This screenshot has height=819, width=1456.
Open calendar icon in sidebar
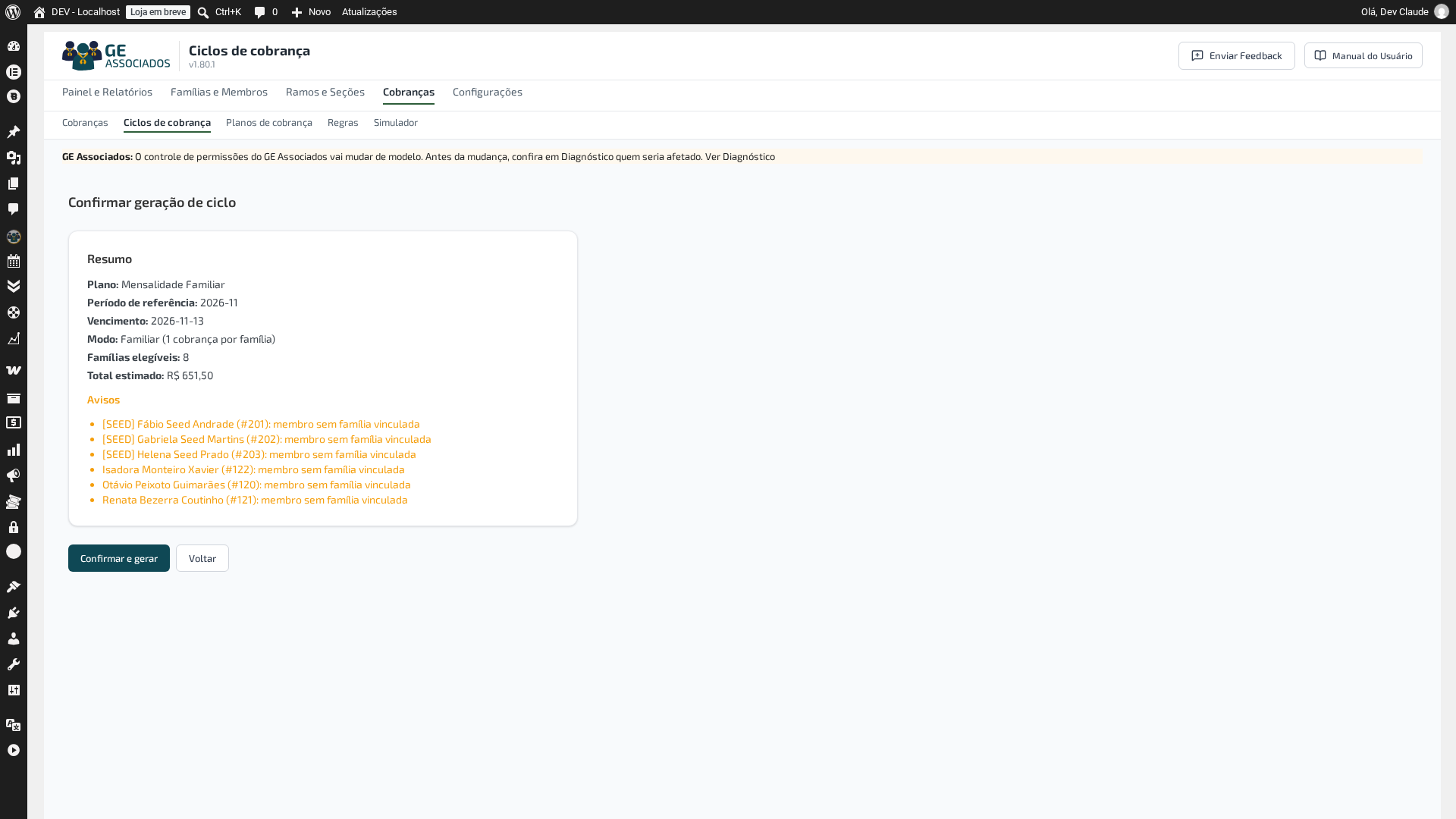[x=14, y=261]
